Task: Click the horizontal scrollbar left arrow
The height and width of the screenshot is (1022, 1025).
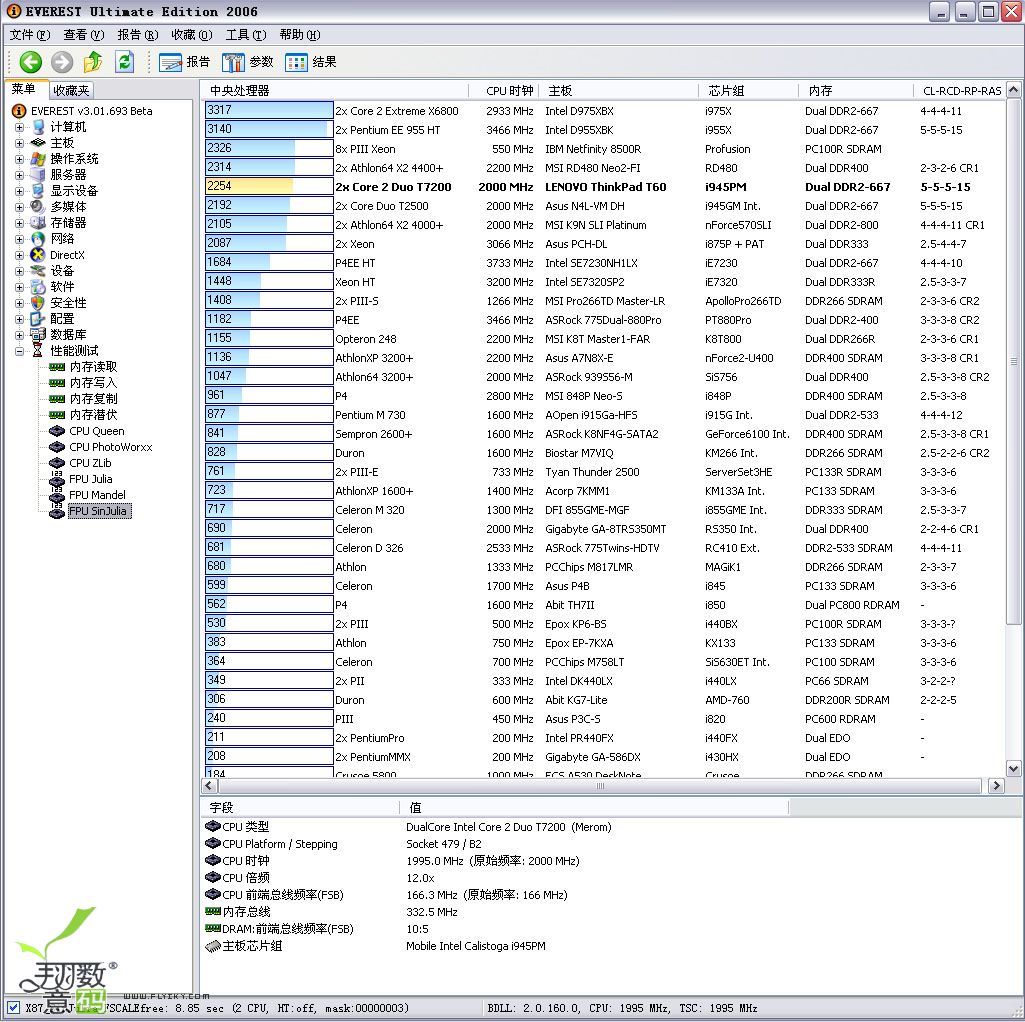Action: (209, 785)
